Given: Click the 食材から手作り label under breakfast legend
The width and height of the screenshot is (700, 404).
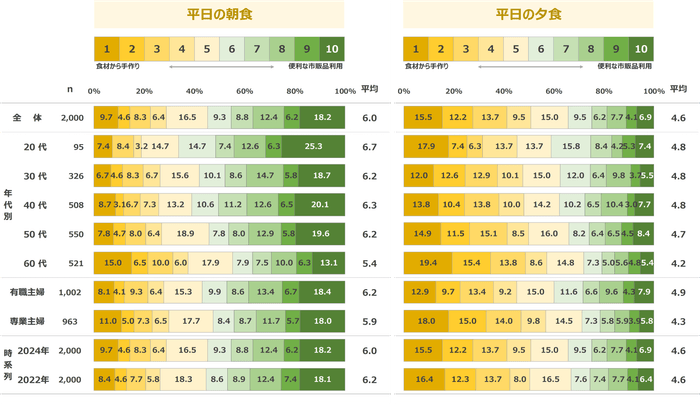Looking at the screenshot, I should 117,66.
